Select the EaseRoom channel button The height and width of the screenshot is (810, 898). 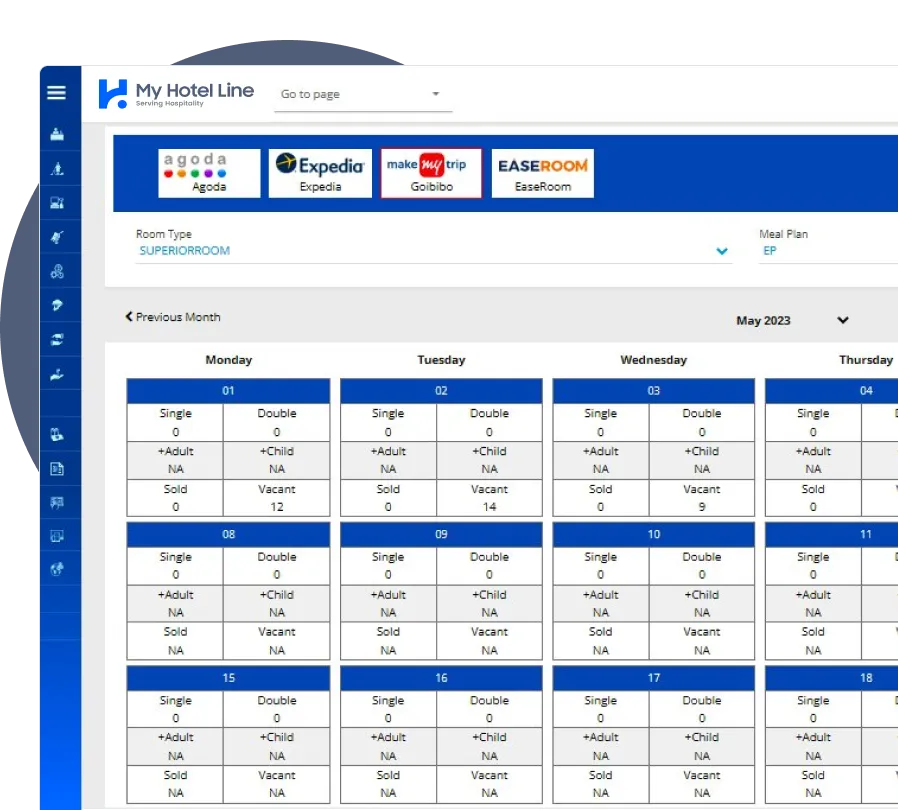pos(542,172)
